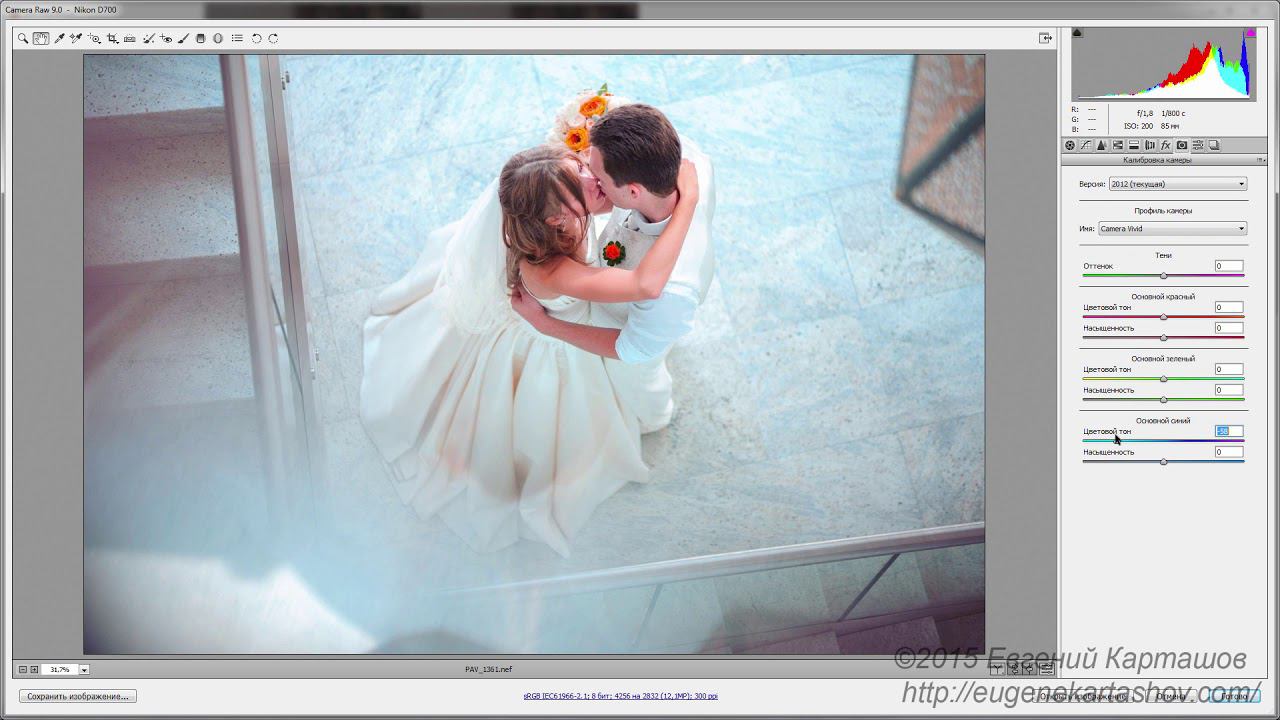This screenshot has width=1280, height=720.
Task: Toggle highlight clipping warning in histogram
Action: 1250,33
